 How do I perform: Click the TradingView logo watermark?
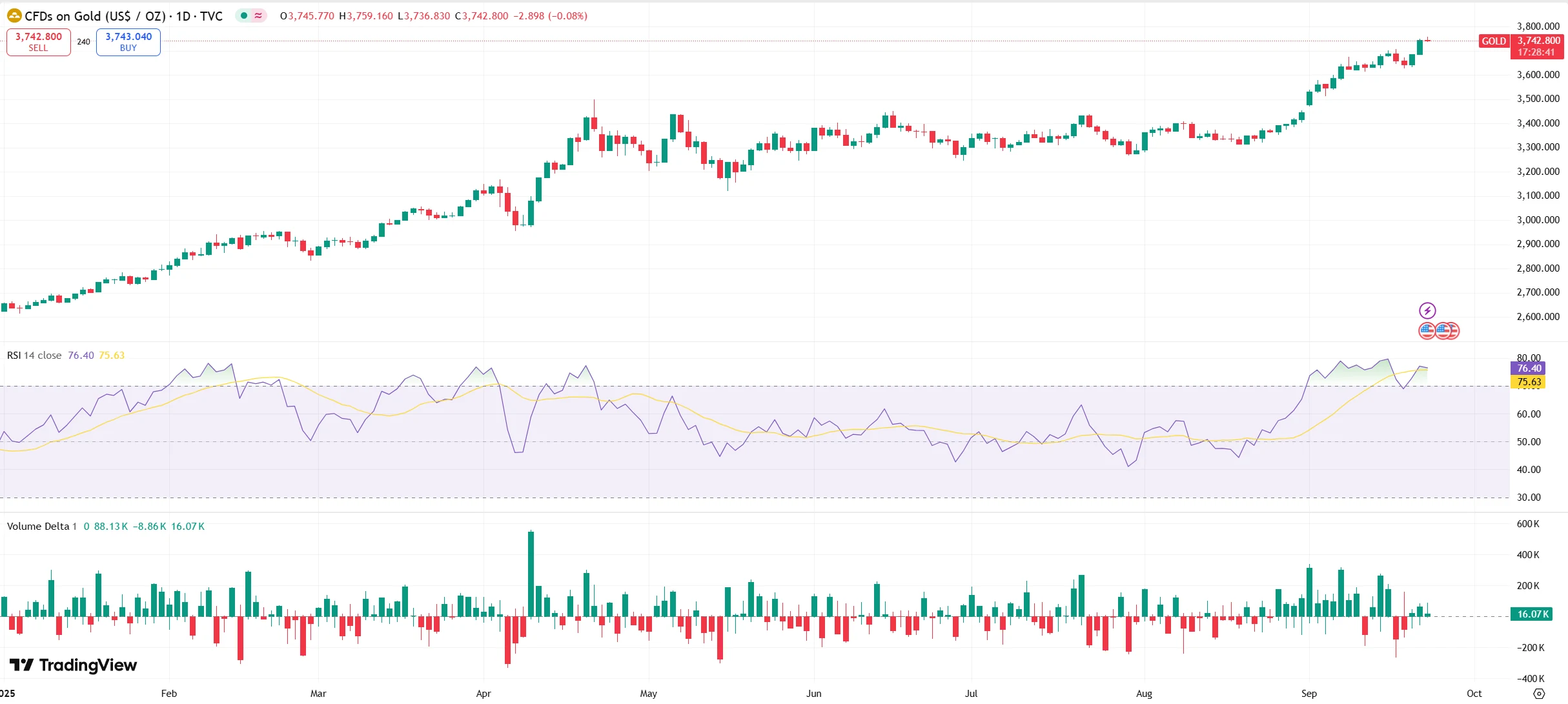pyautogui.click(x=73, y=665)
